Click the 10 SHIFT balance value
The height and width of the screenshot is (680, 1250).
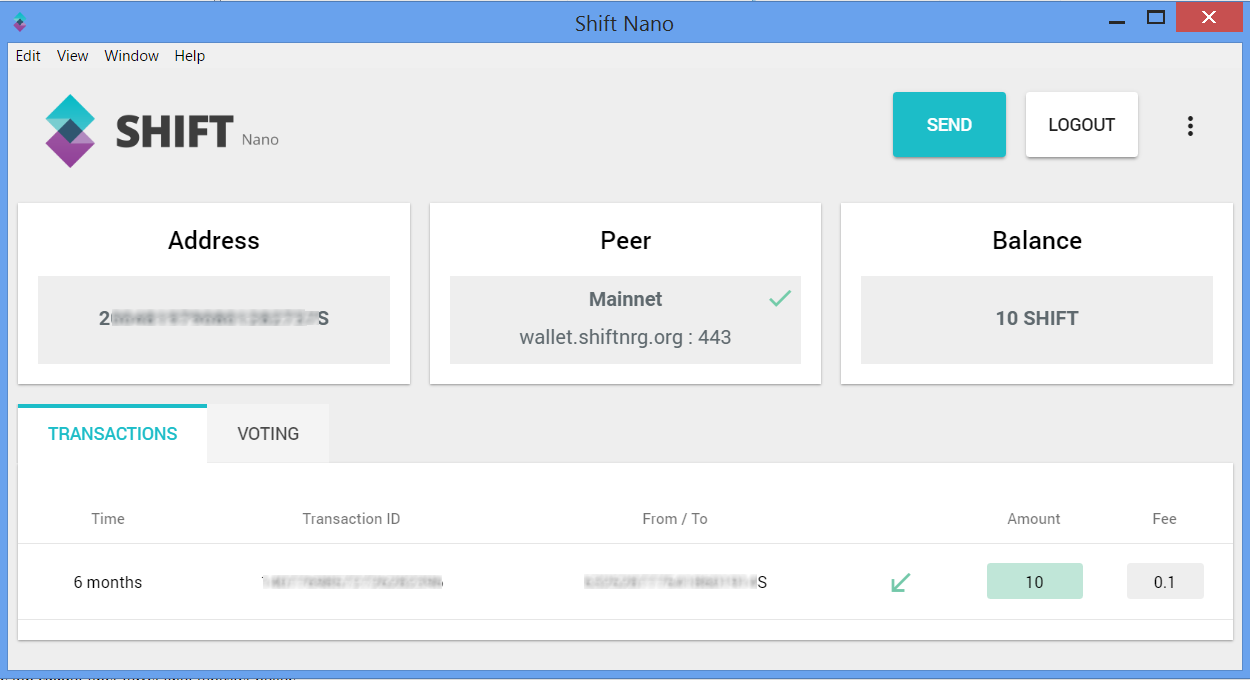(x=1037, y=319)
